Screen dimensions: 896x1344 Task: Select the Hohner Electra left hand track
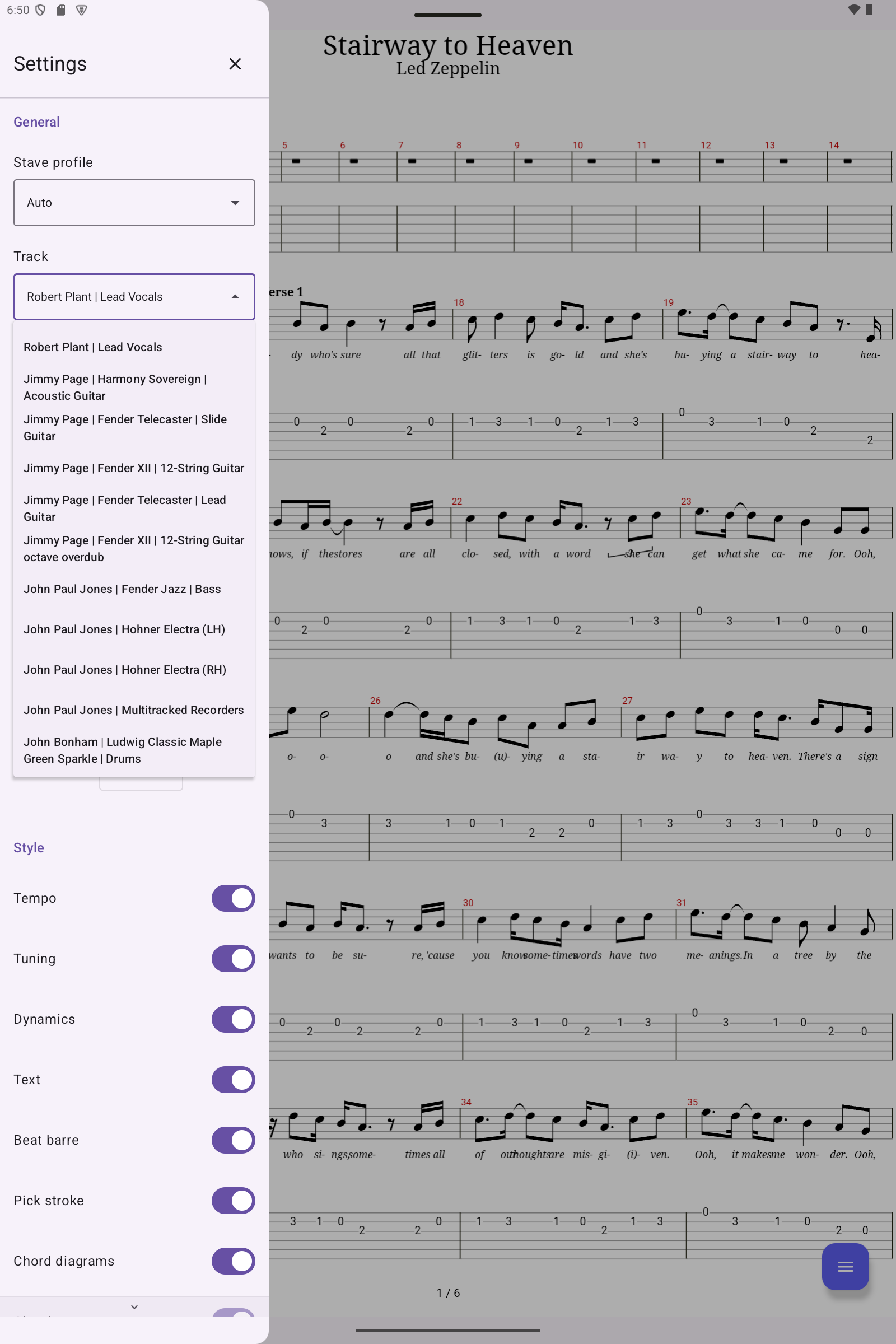pyautogui.click(x=124, y=628)
